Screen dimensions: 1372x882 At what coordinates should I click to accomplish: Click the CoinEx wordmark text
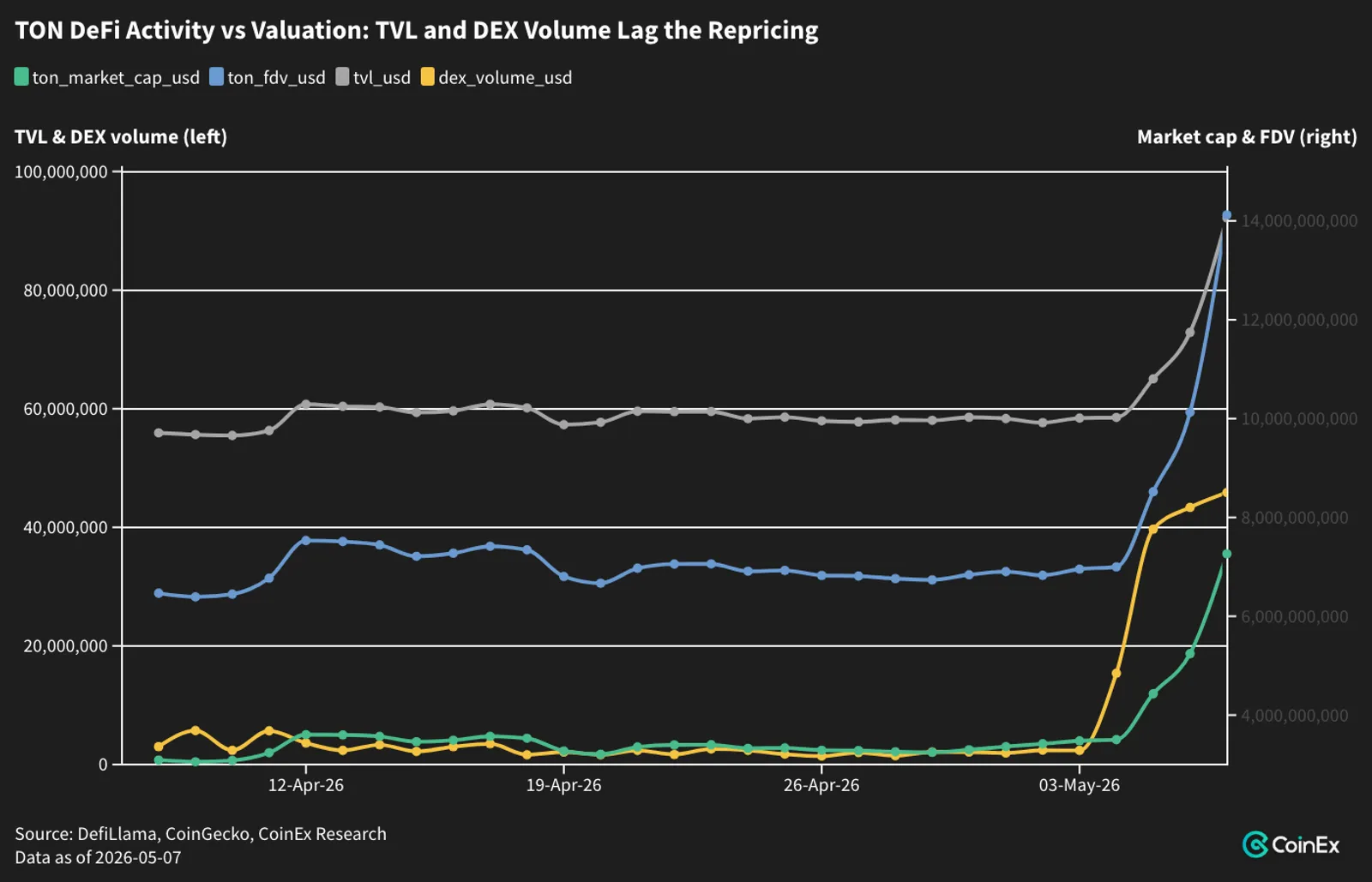(x=1305, y=845)
